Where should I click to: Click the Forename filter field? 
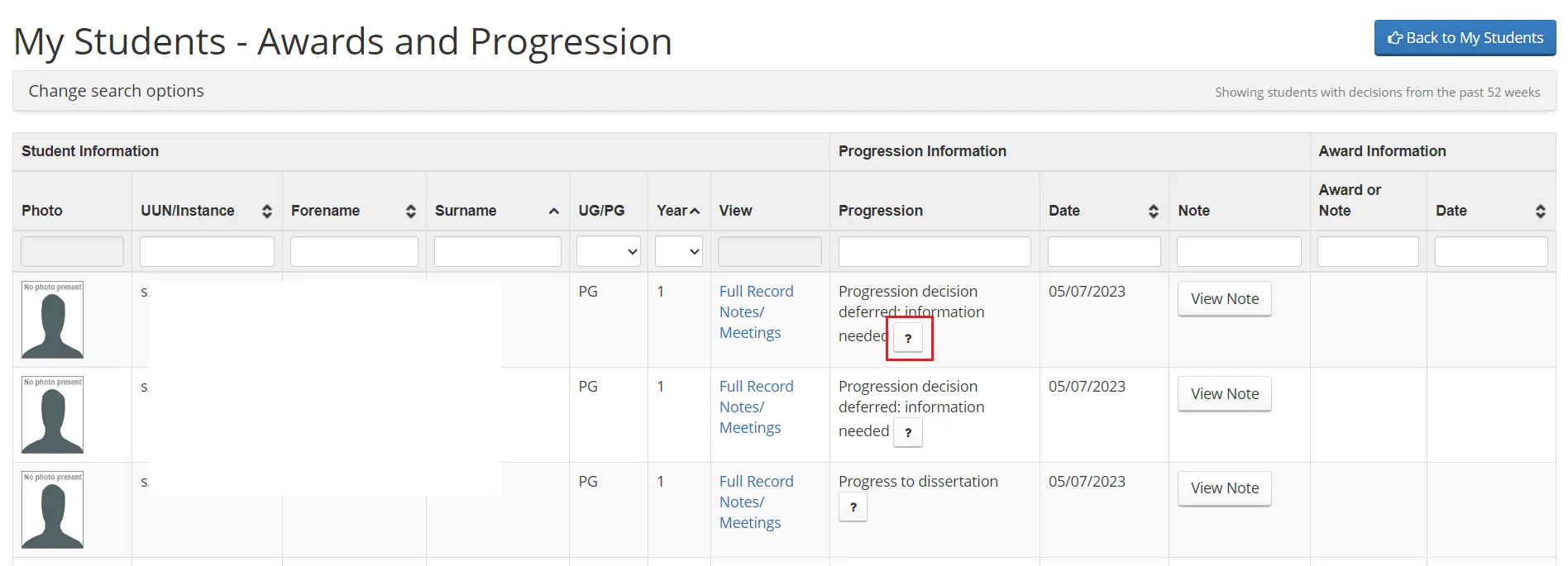354,251
